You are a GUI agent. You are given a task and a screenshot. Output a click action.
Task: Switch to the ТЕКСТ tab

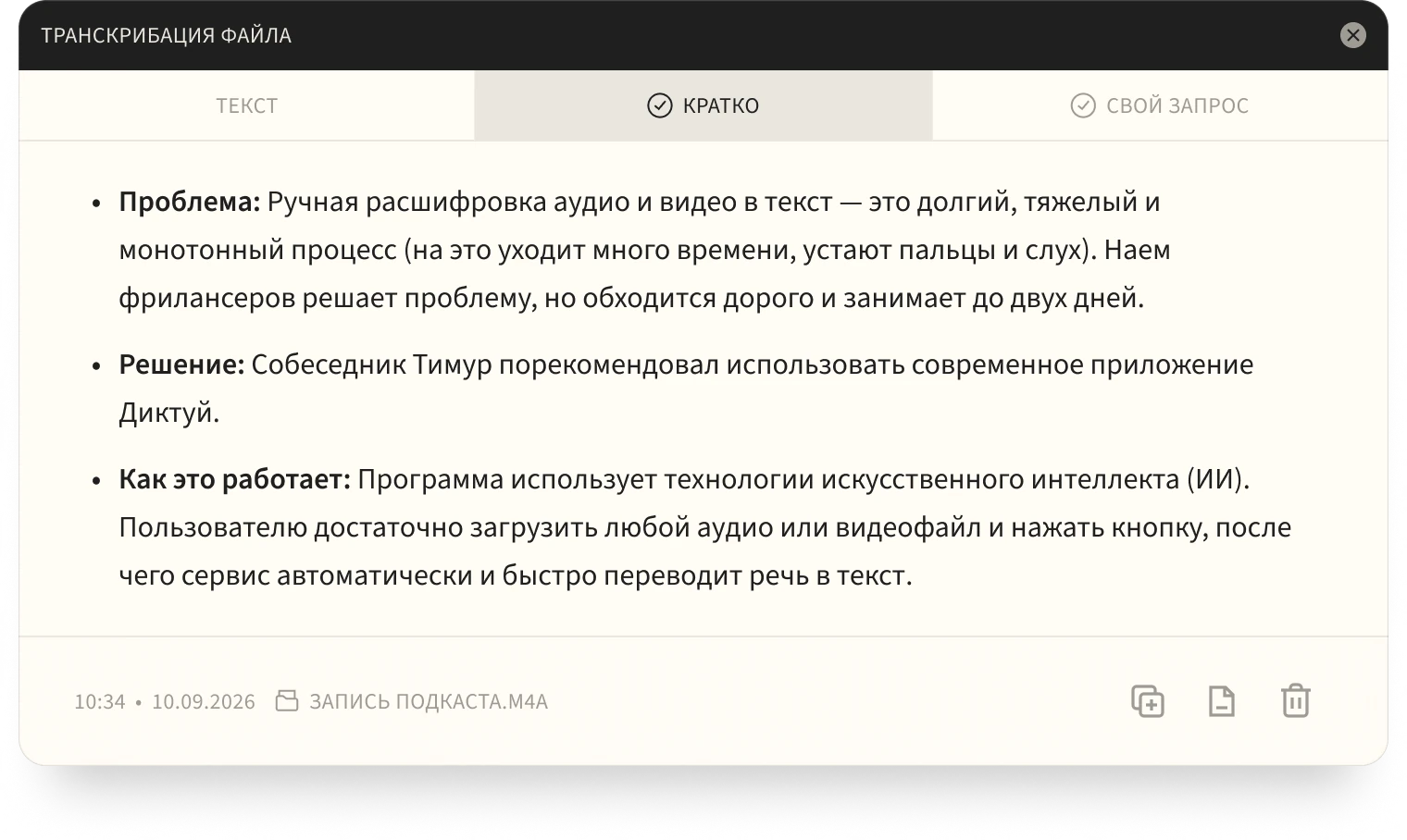246,105
